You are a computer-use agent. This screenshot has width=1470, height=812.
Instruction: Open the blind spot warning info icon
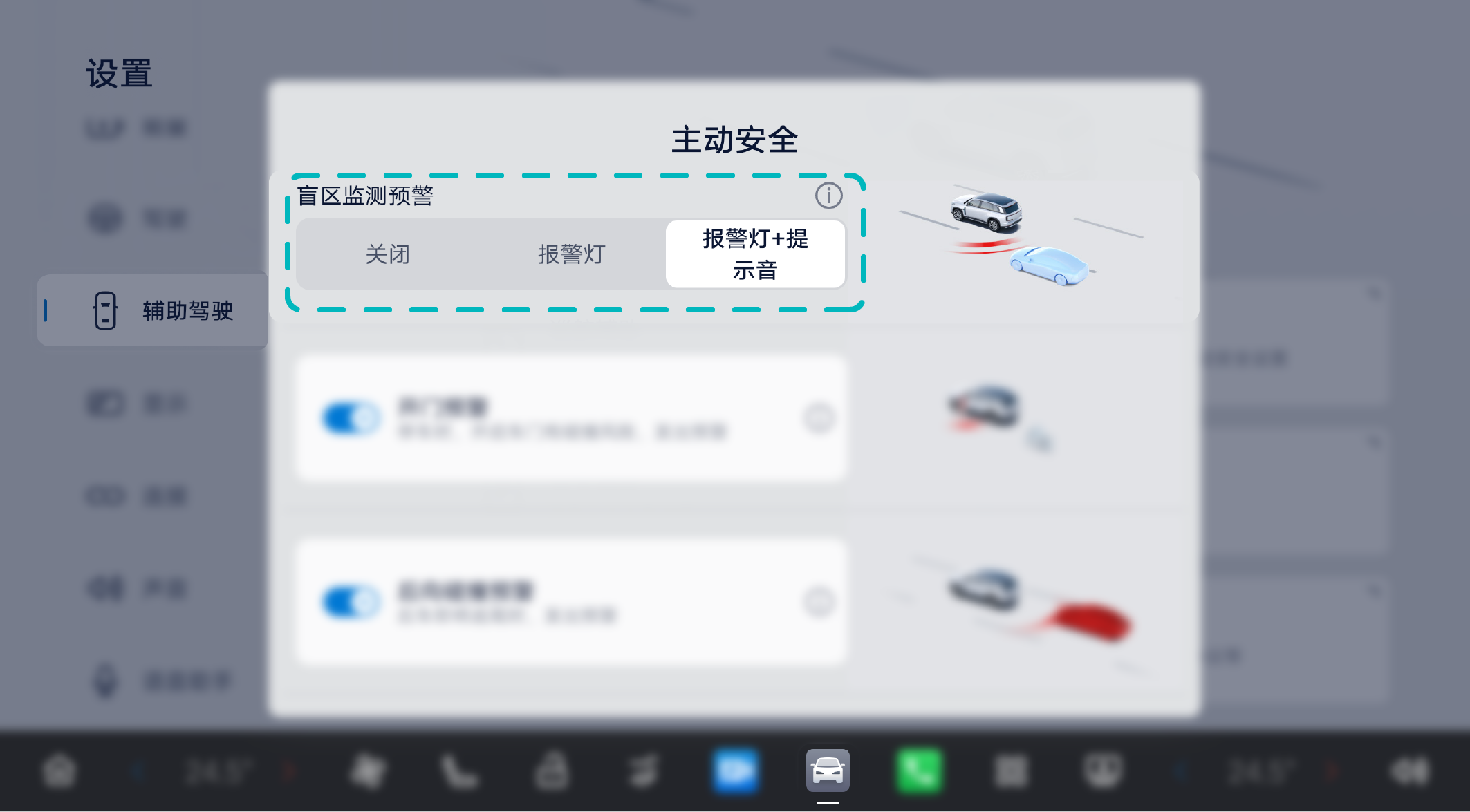[x=828, y=196]
